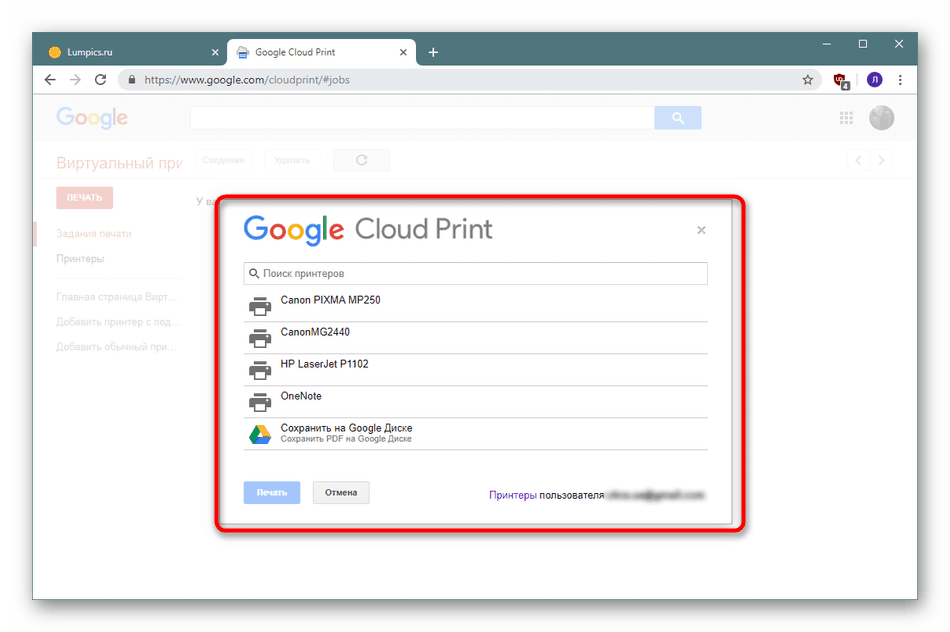This screenshot has width=950, height=632.
Task: Click the blue Печать dialog button
Action: pos(272,493)
